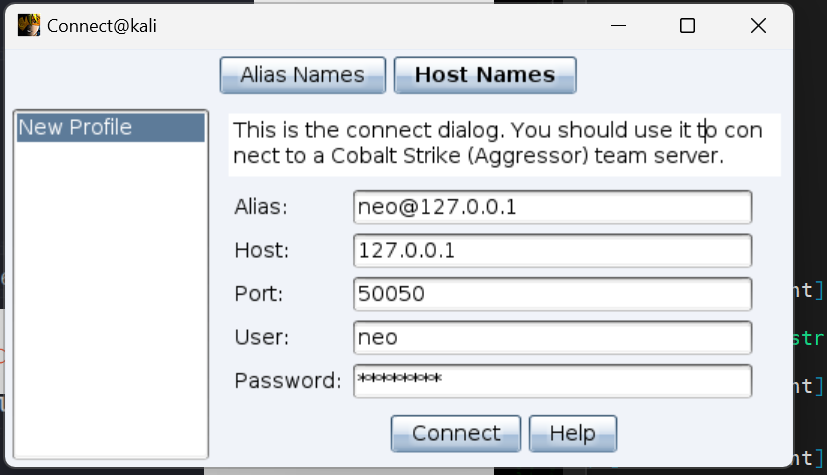Screen dimensions: 827x475
Task: Select the New Profile entry
Action: [x=110, y=127]
